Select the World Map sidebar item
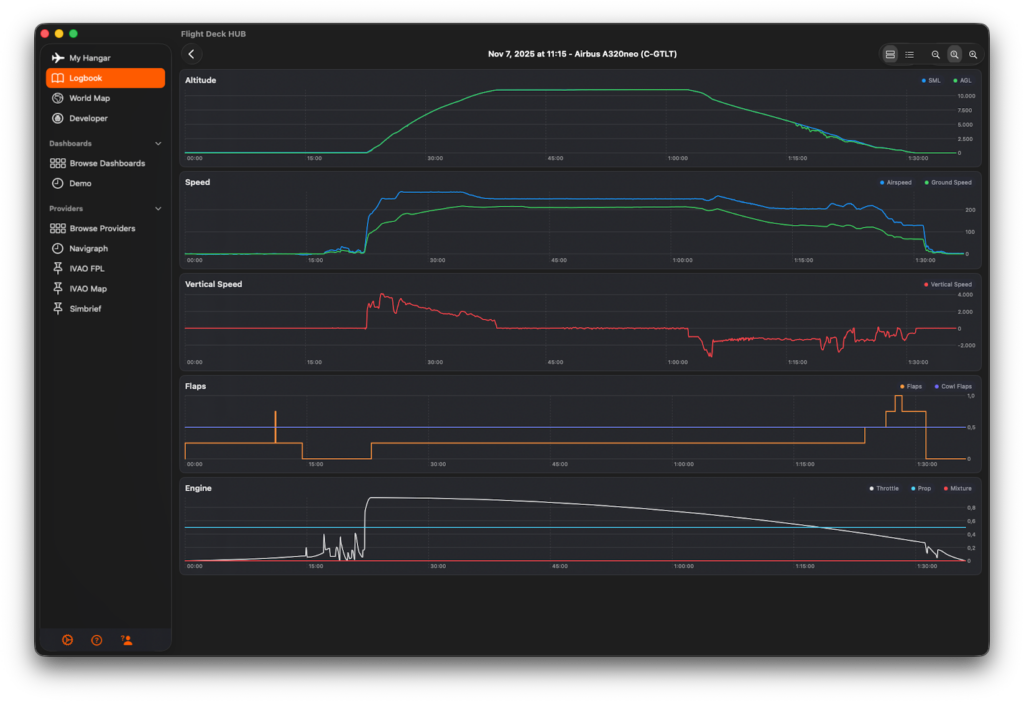The image size is (1024, 702). tap(89, 98)
